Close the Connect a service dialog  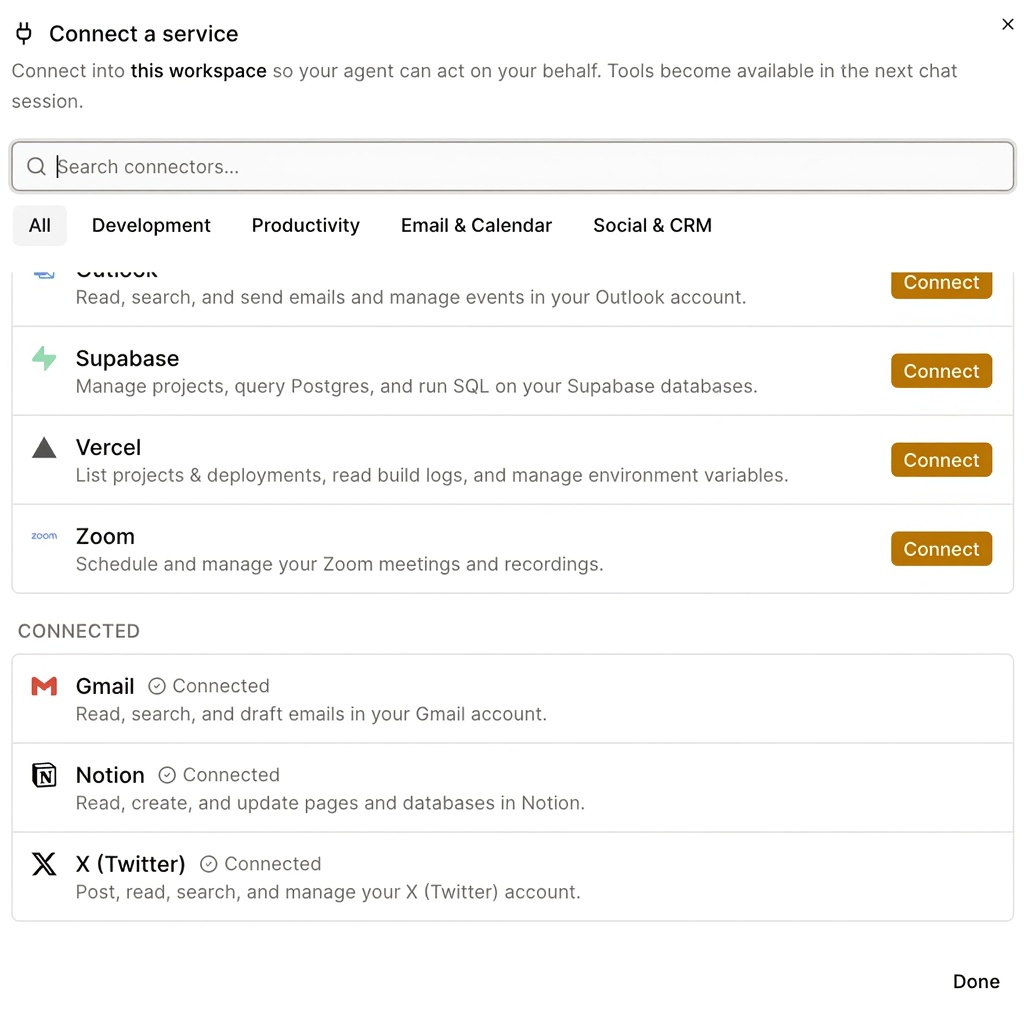[x=1007, y=24]
